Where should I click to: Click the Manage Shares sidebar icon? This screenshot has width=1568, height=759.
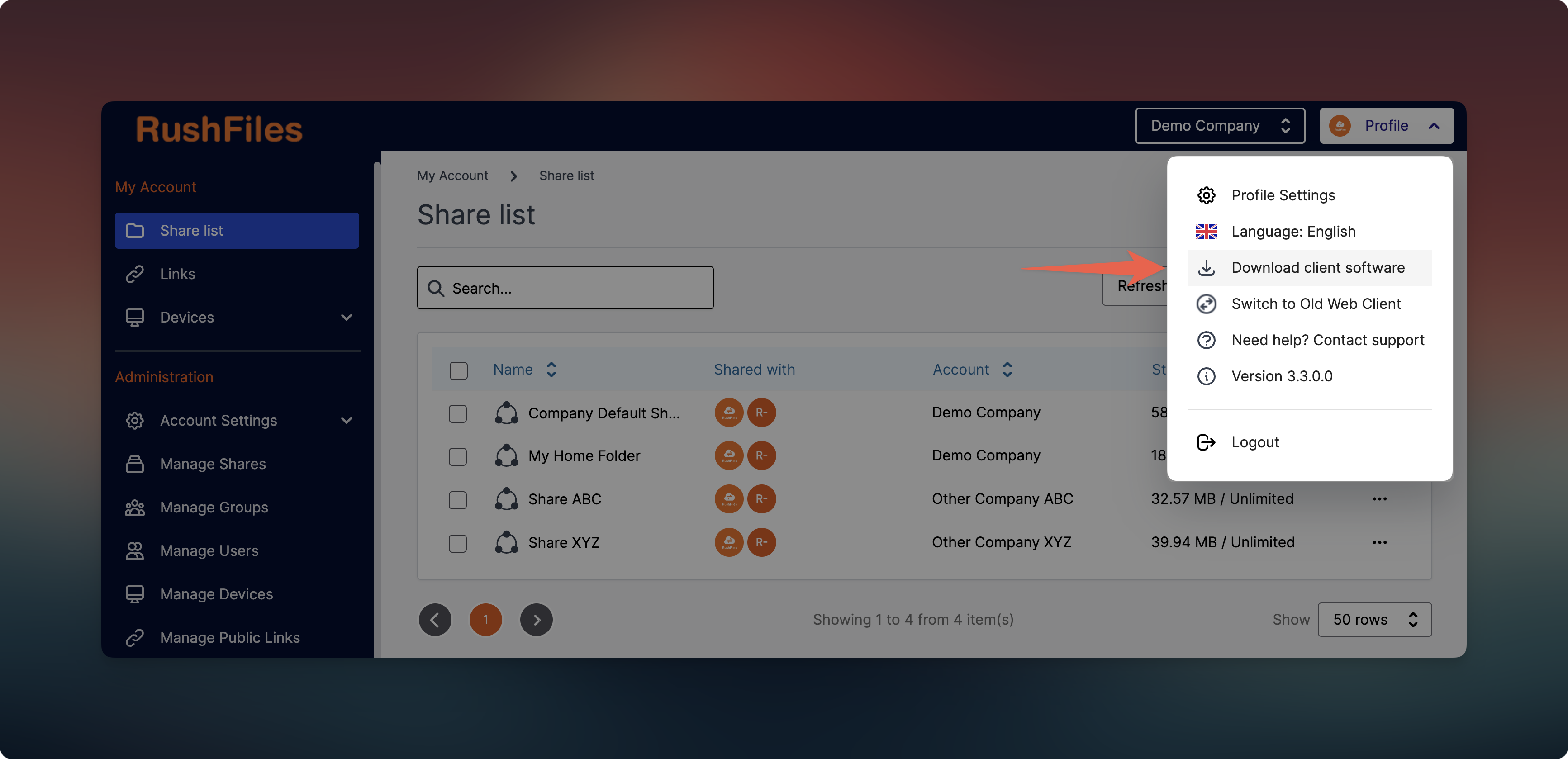(x=134, y=464)
